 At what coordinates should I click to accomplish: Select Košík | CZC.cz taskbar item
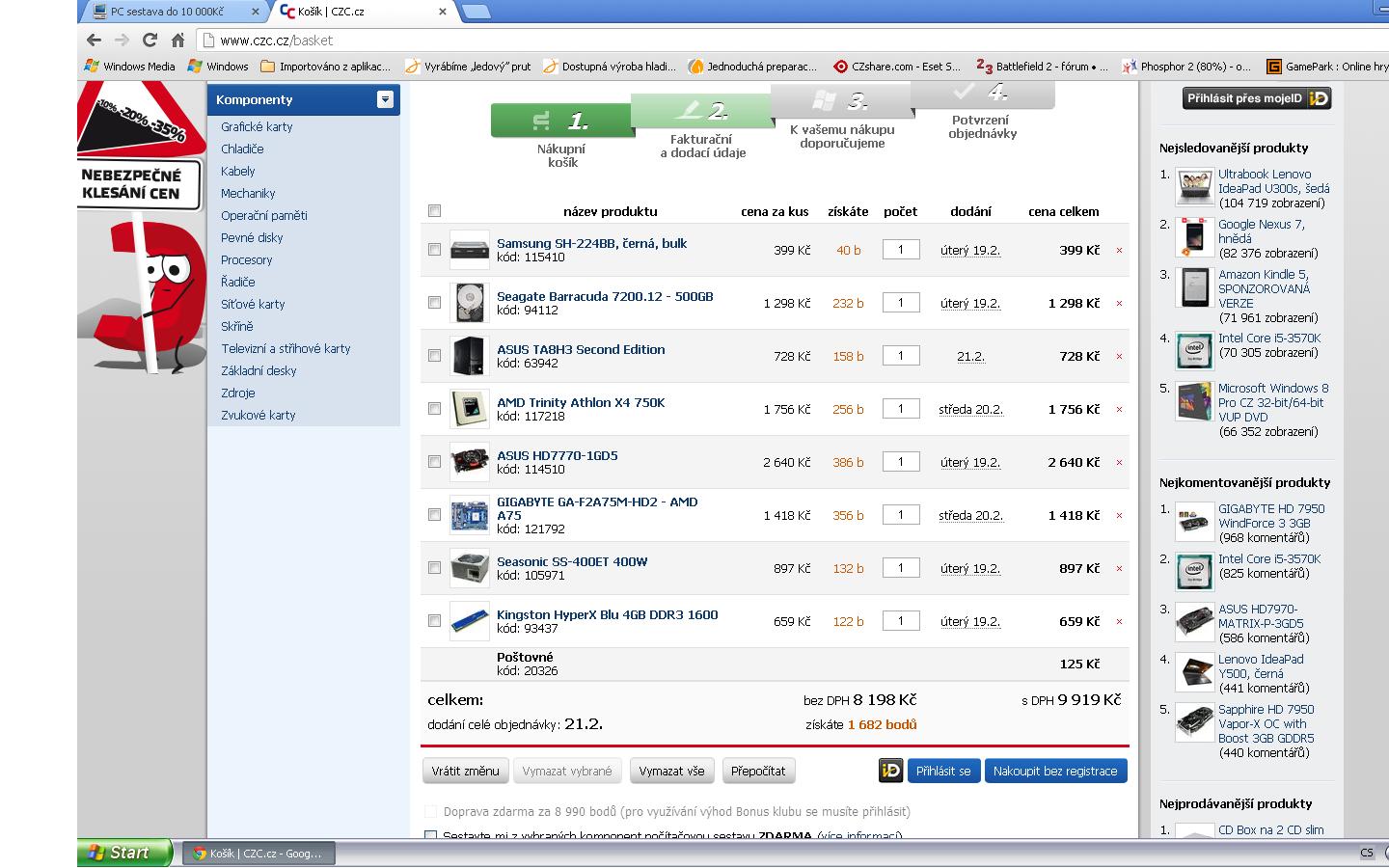click(259, 854)
